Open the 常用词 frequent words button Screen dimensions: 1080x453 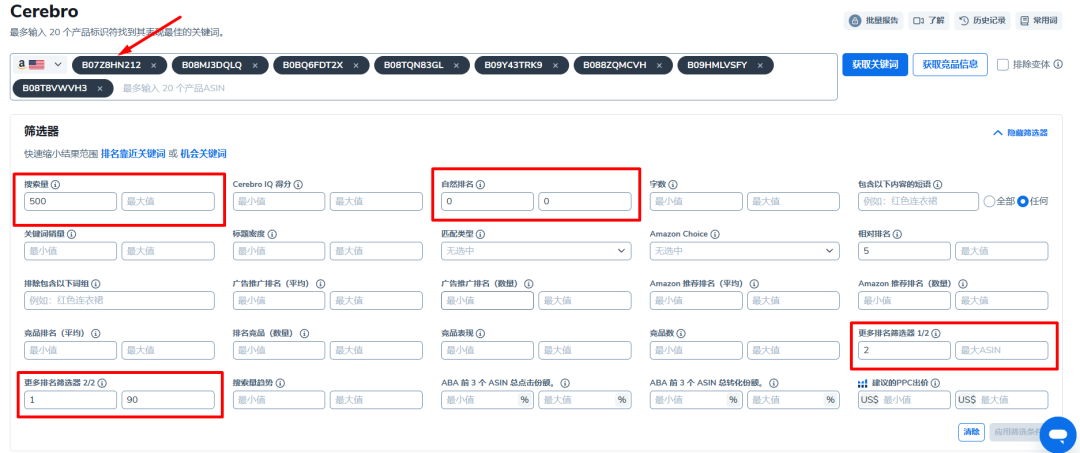[1038, 20]
